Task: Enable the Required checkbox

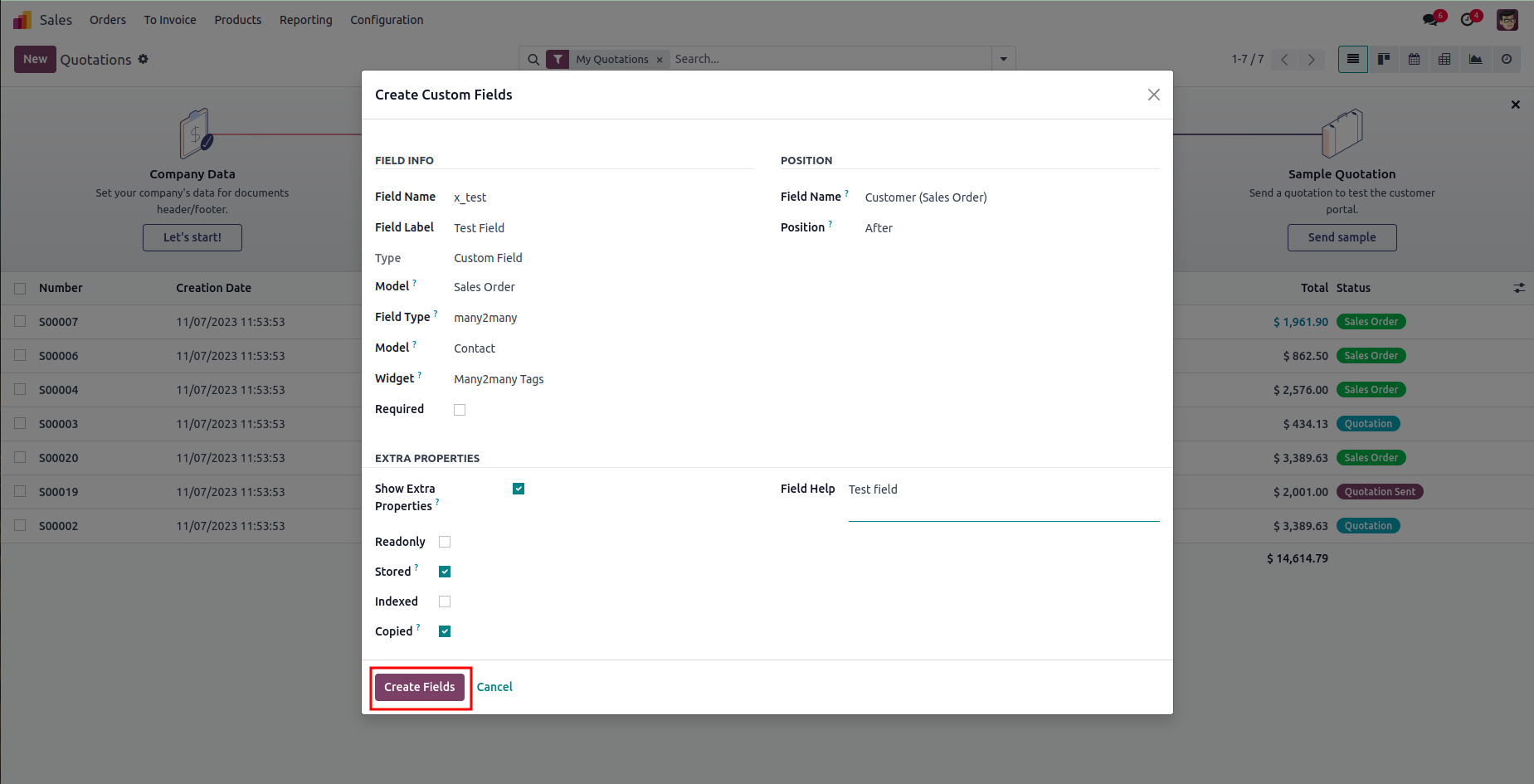Action: (x=460, y=410)
